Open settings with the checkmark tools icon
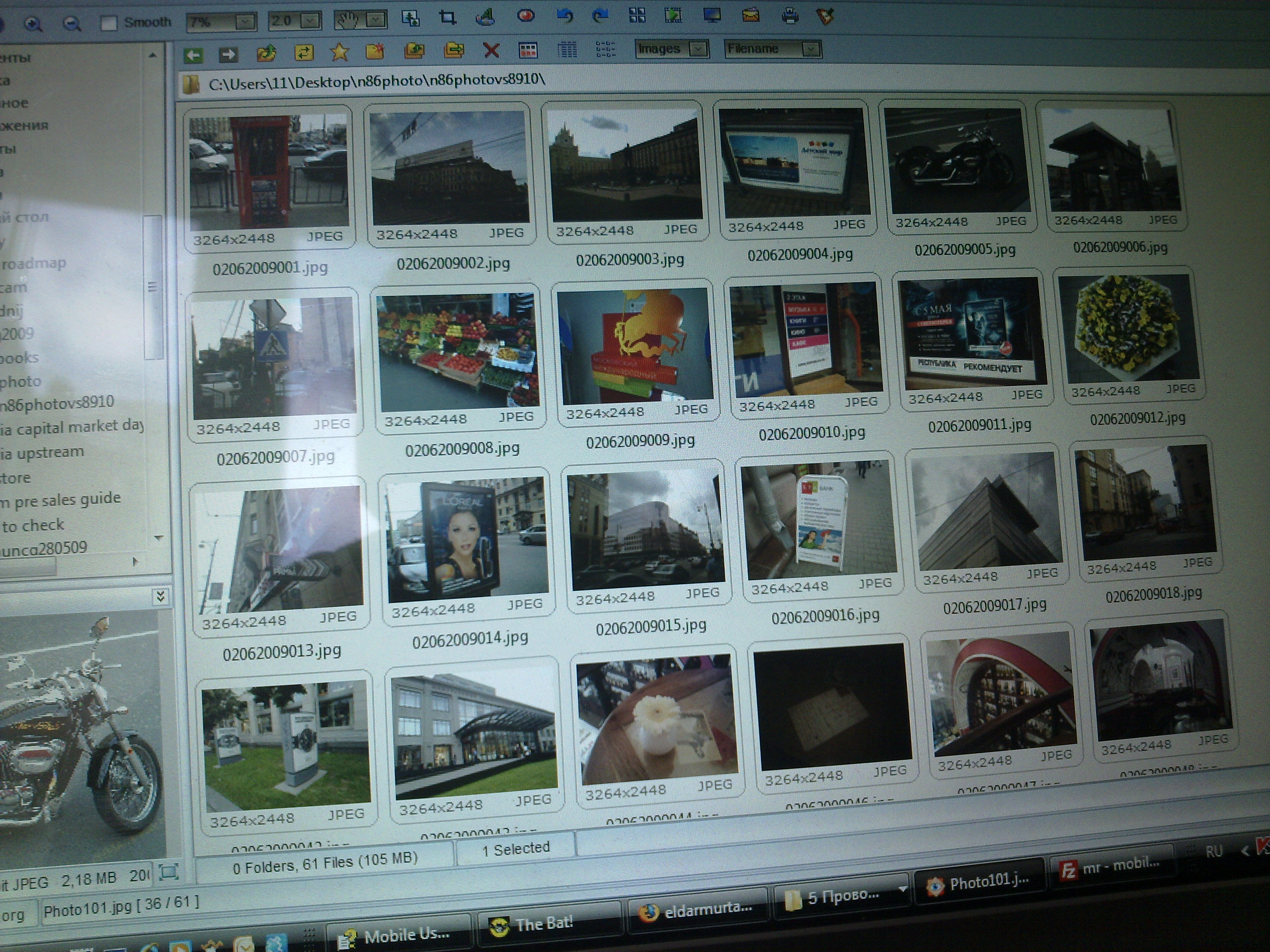Viewport: 1270px width, 952px height. click(825, 16)
